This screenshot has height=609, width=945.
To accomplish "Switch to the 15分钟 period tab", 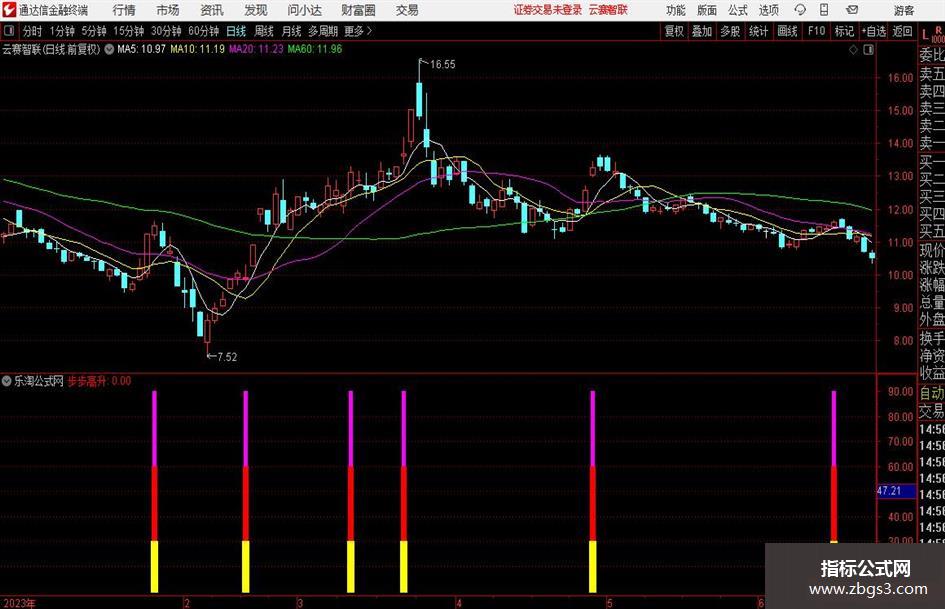I will click(x=128, y=31).
